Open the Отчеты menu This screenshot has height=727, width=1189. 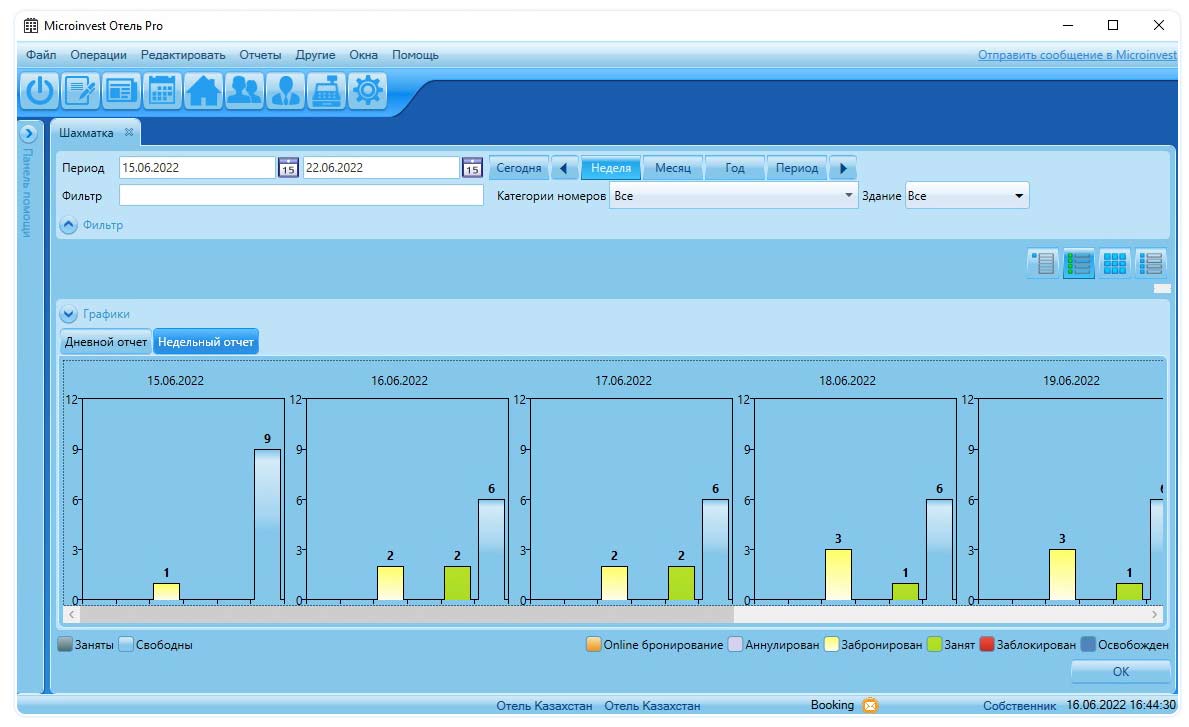(260, 55)
